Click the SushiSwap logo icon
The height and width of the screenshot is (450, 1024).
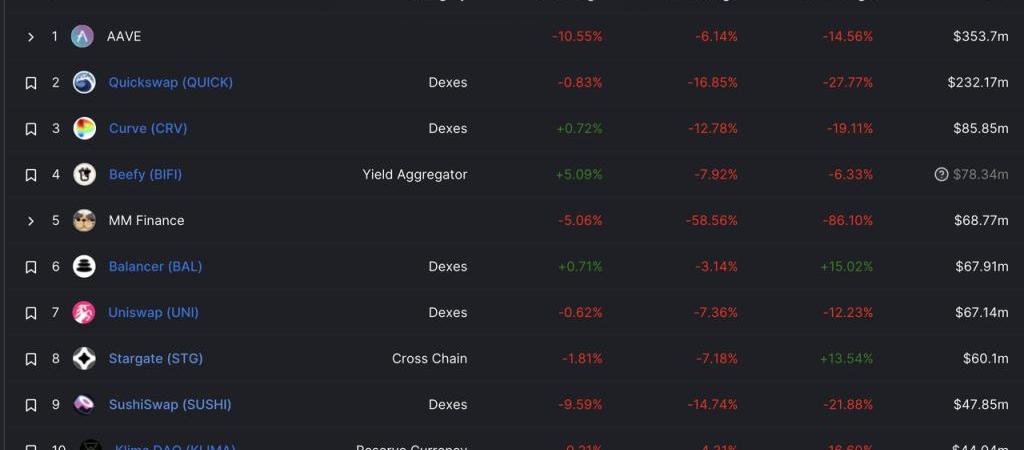pos(84,405)
